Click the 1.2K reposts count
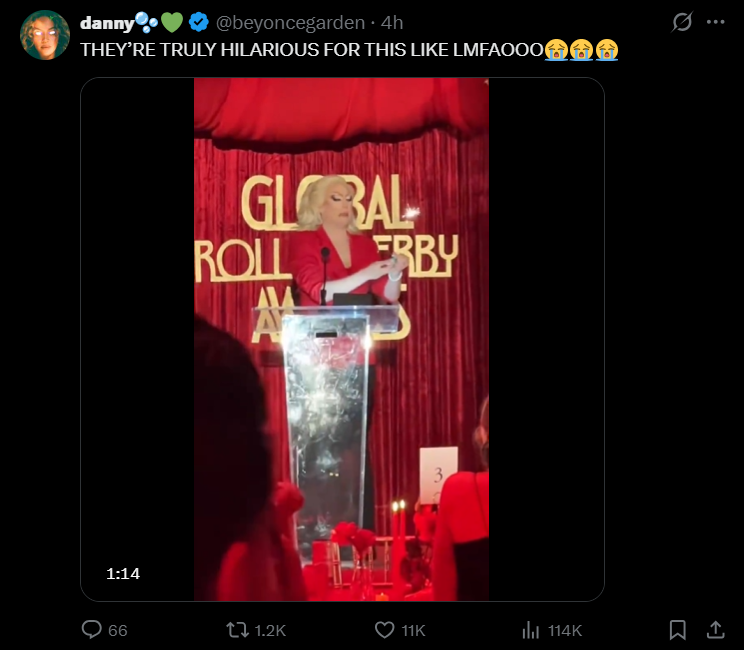 [270, 631]
